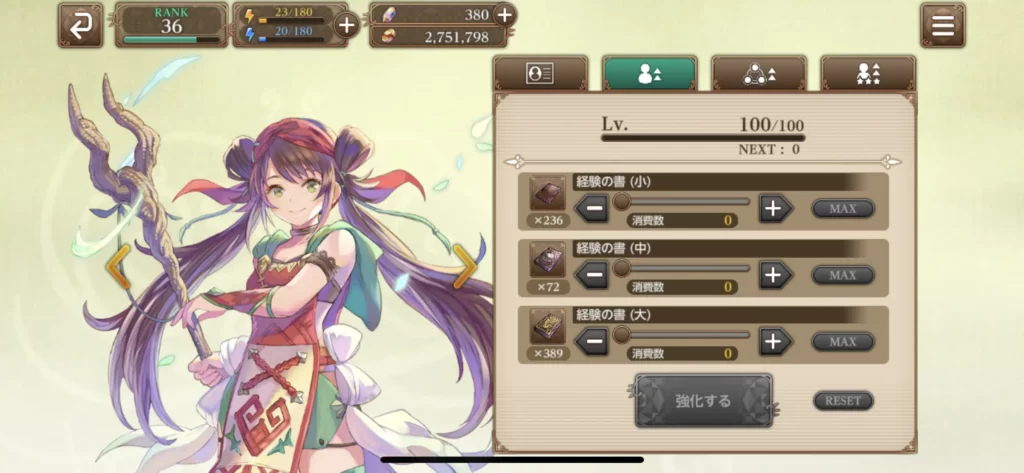
Task: Click the RESET button
Action: (x=843, y=401)
